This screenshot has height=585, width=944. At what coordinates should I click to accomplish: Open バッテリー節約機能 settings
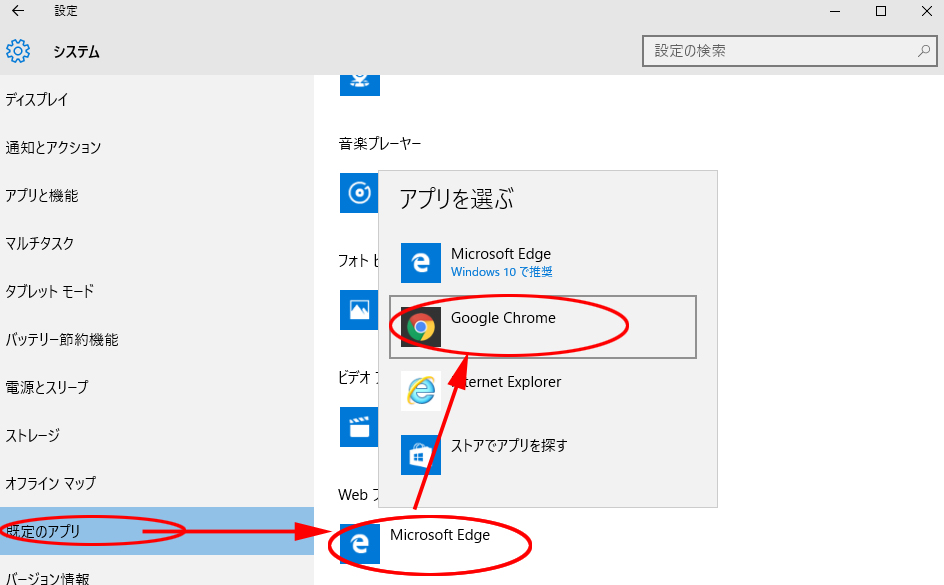(x=157, y=339)
